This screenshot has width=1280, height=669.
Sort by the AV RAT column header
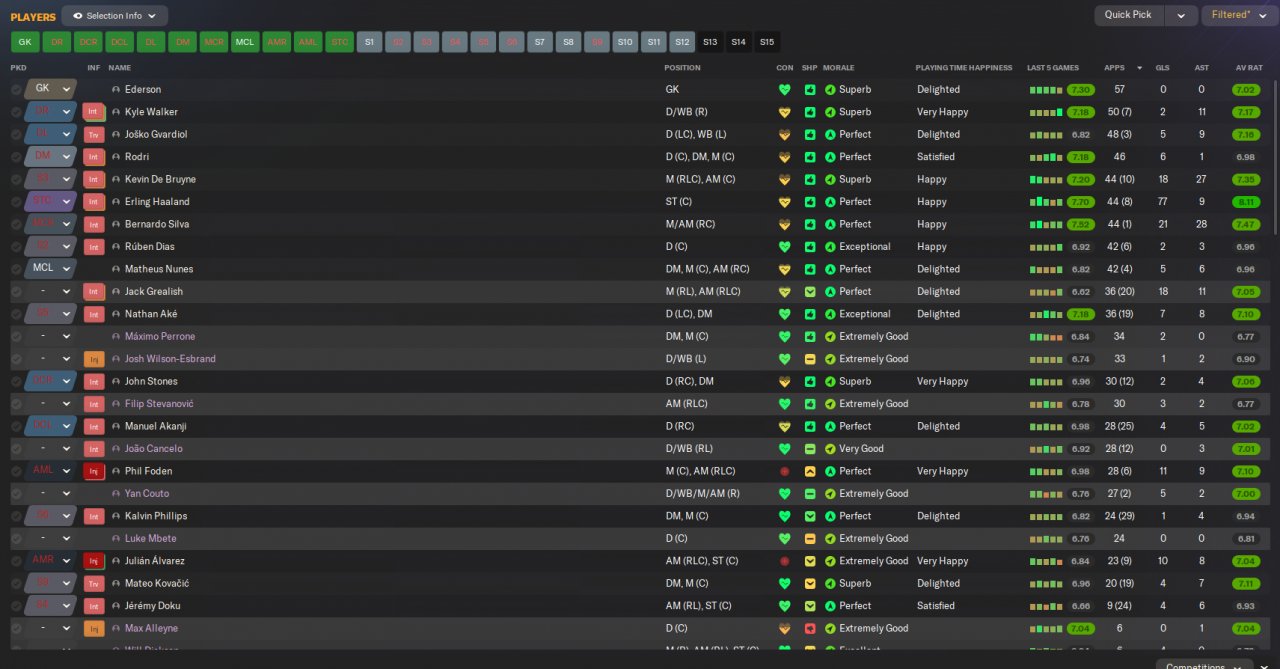1249,68
